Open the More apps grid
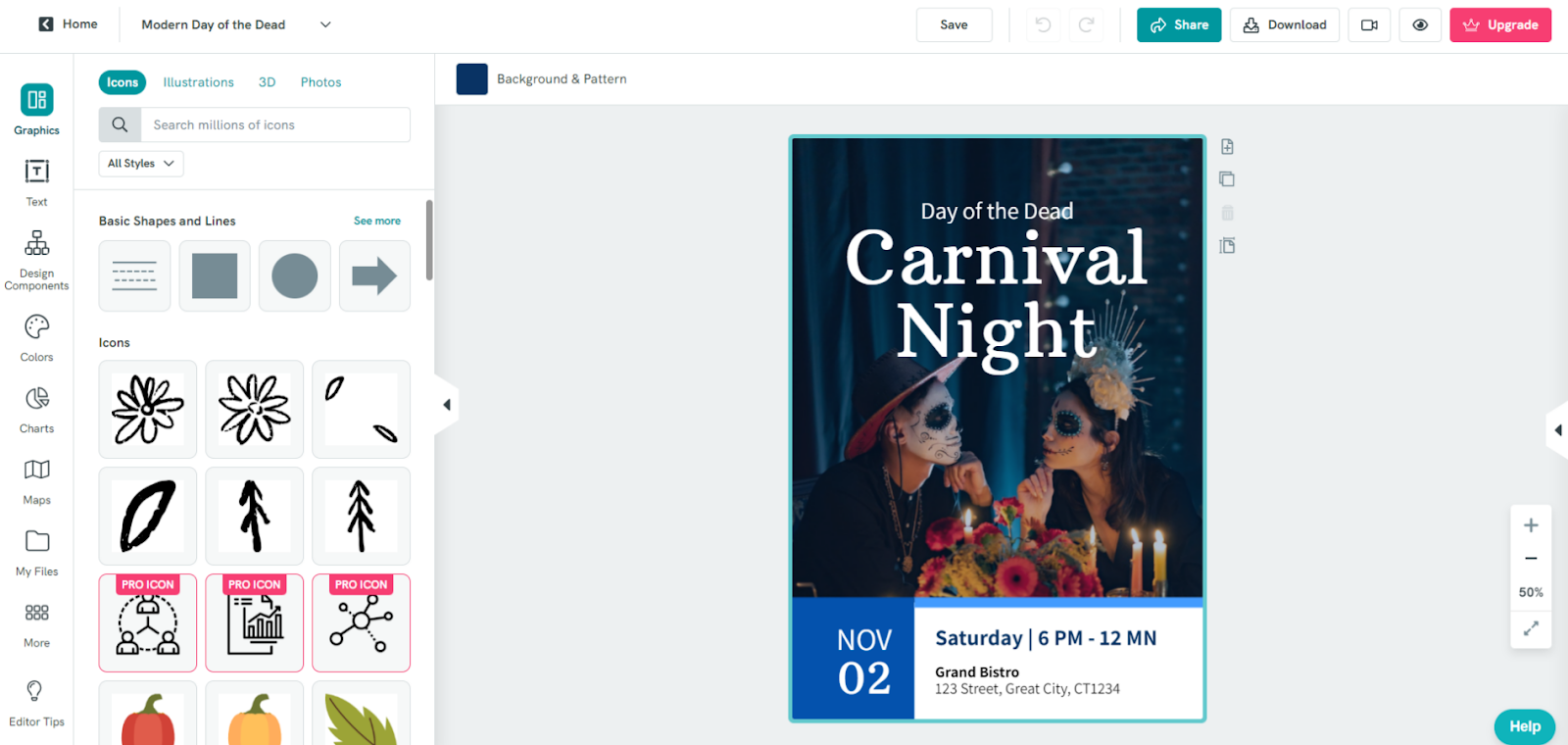Image resolution: width=1568 pixels, height=745 pixels. [x=36, y=624]
